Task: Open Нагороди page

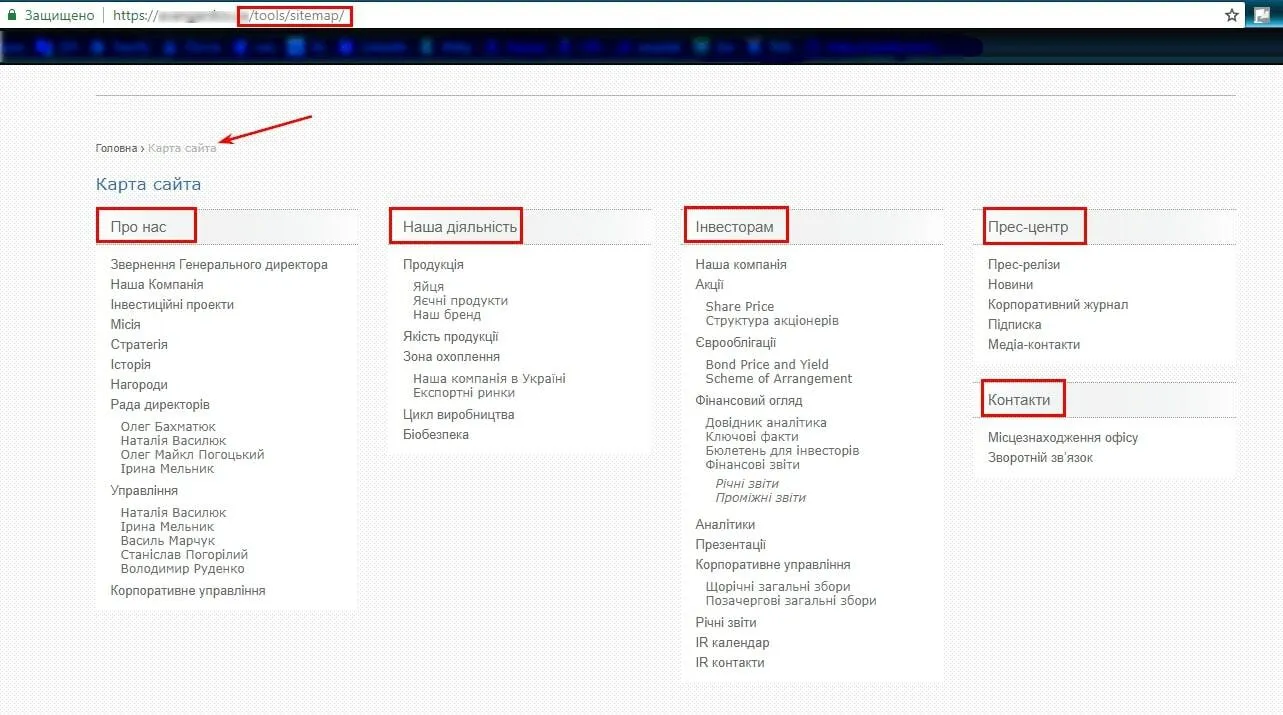Action: [x=139, y=385]
